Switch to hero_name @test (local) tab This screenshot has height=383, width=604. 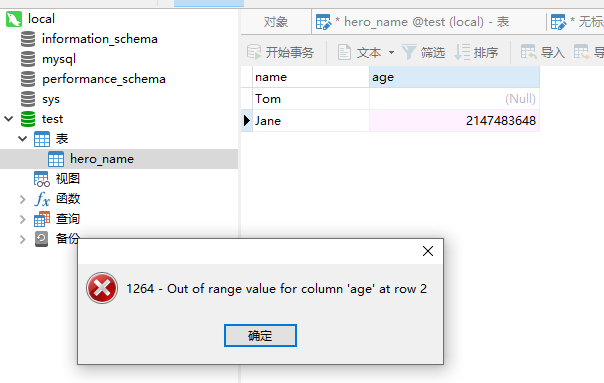428,22
